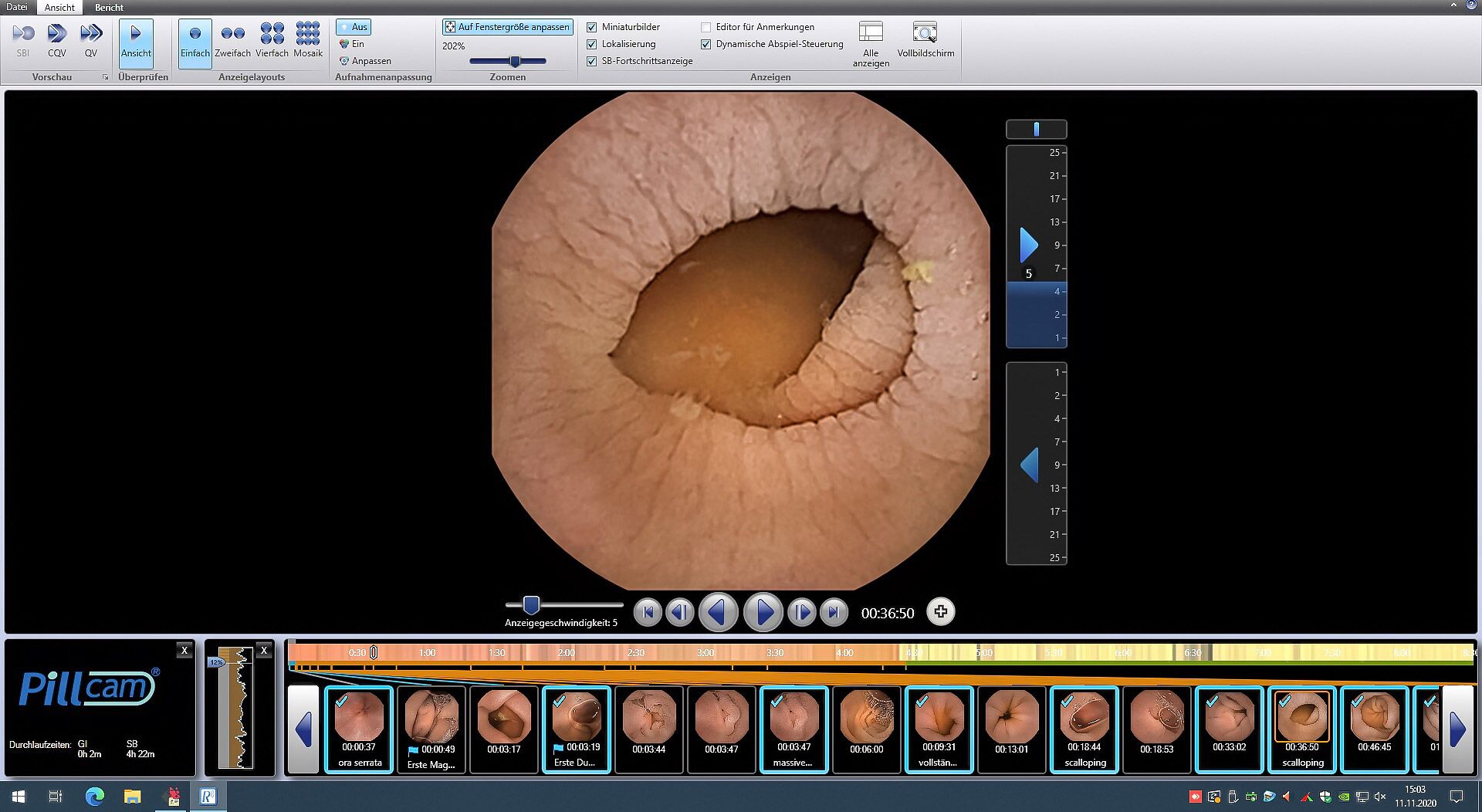1482x812 pixels.
Task: Expand the Vorschau group options launcher
Action: [105, 77]
